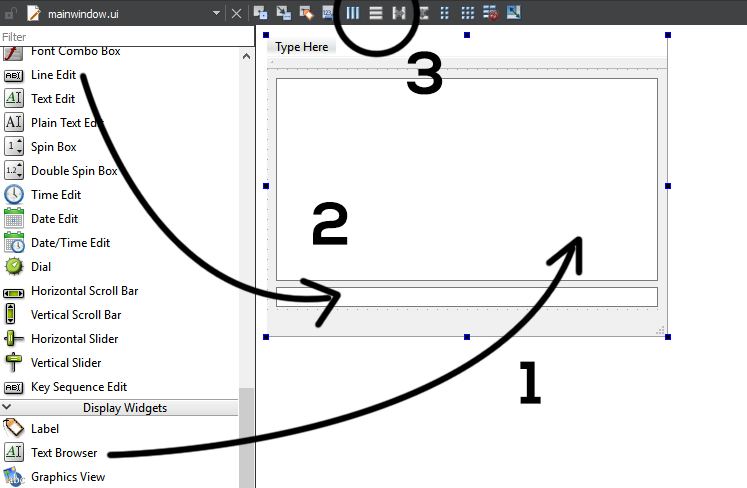Select the Key Sequence Edit widget

coord(79,387)
